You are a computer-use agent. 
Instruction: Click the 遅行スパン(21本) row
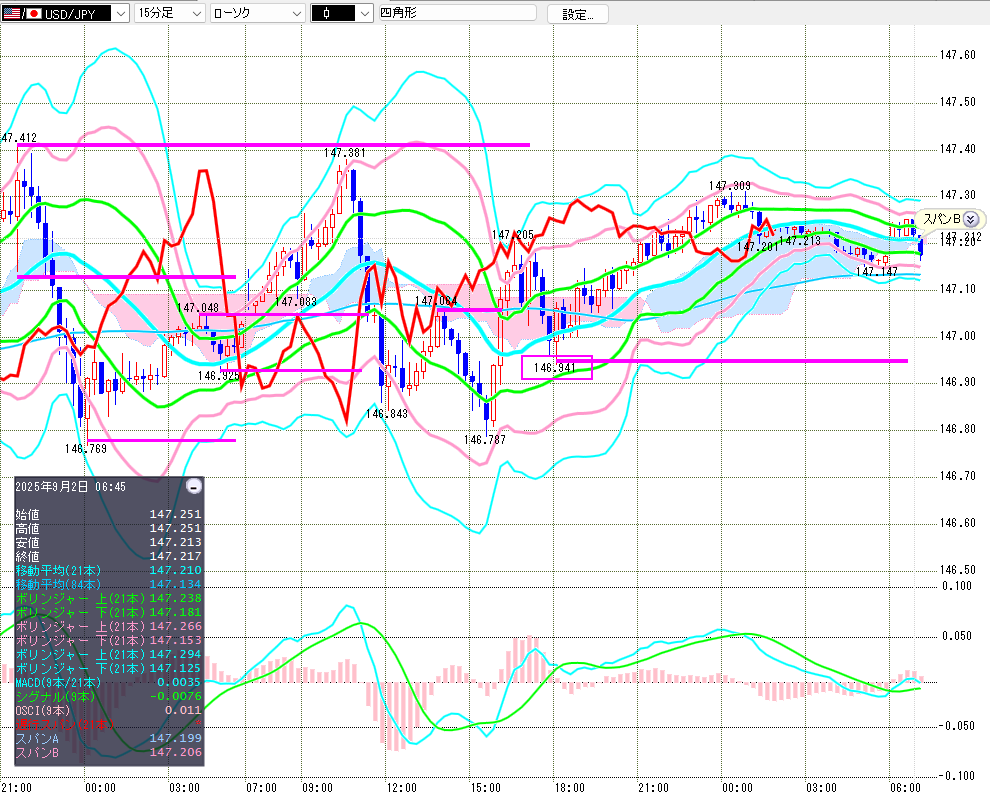pyautogui.click(x=108, y=724)
